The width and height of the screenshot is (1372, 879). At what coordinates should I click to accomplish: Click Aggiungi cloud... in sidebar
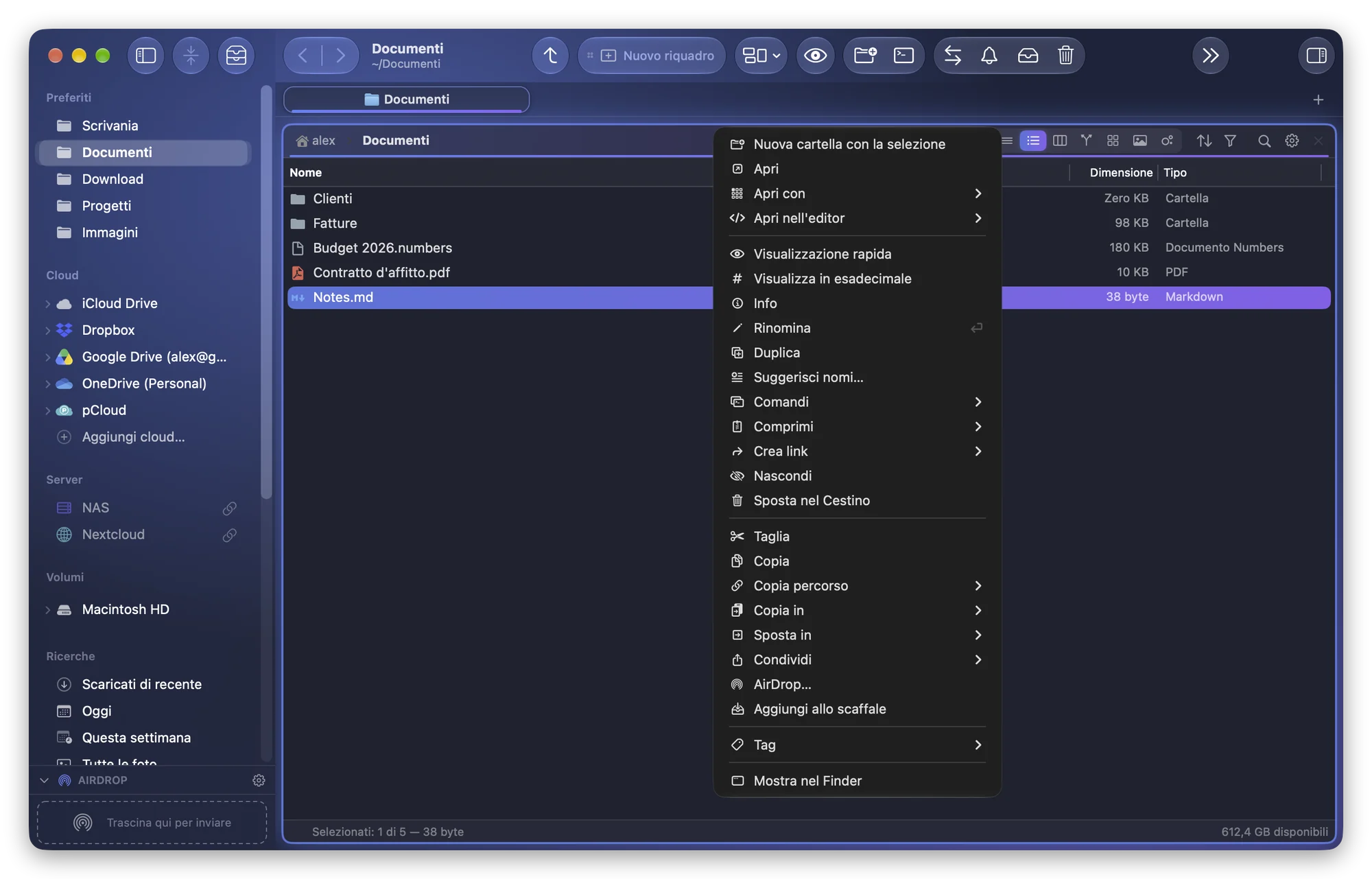[133, 437]
